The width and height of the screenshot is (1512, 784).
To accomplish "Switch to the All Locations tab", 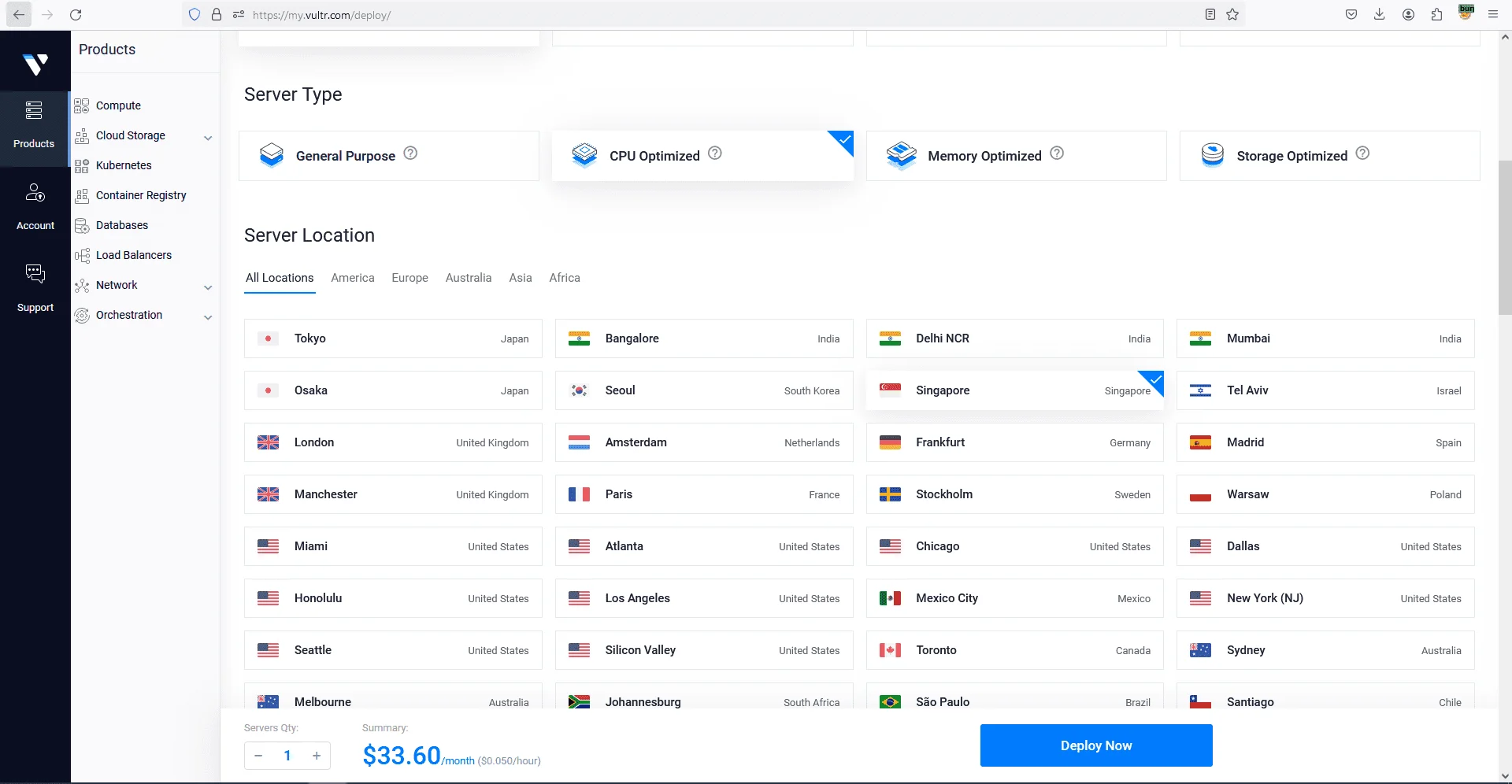I will point(280,278).
